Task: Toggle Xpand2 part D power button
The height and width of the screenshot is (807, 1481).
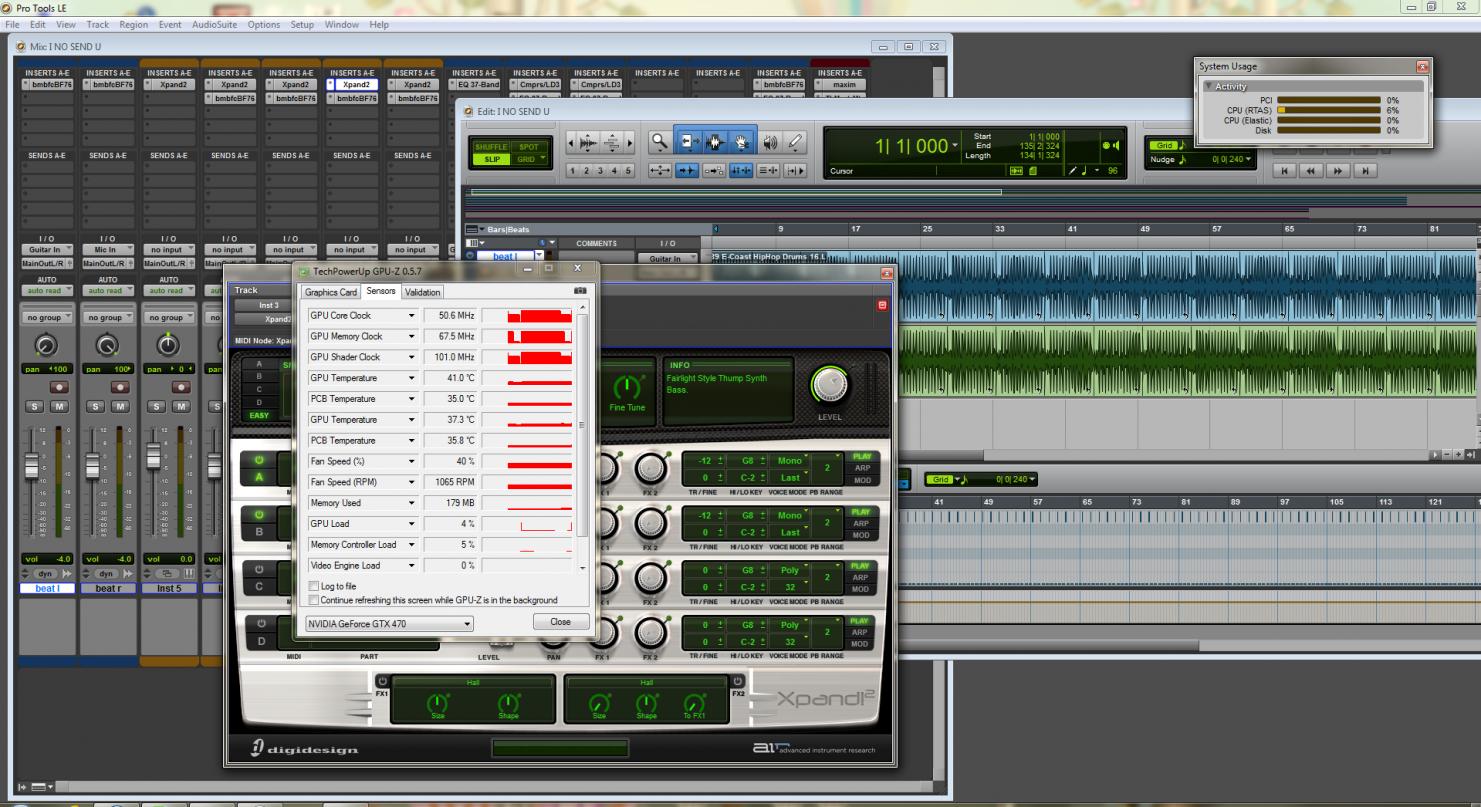Action: pyautogui.click(x=261, y=623)
